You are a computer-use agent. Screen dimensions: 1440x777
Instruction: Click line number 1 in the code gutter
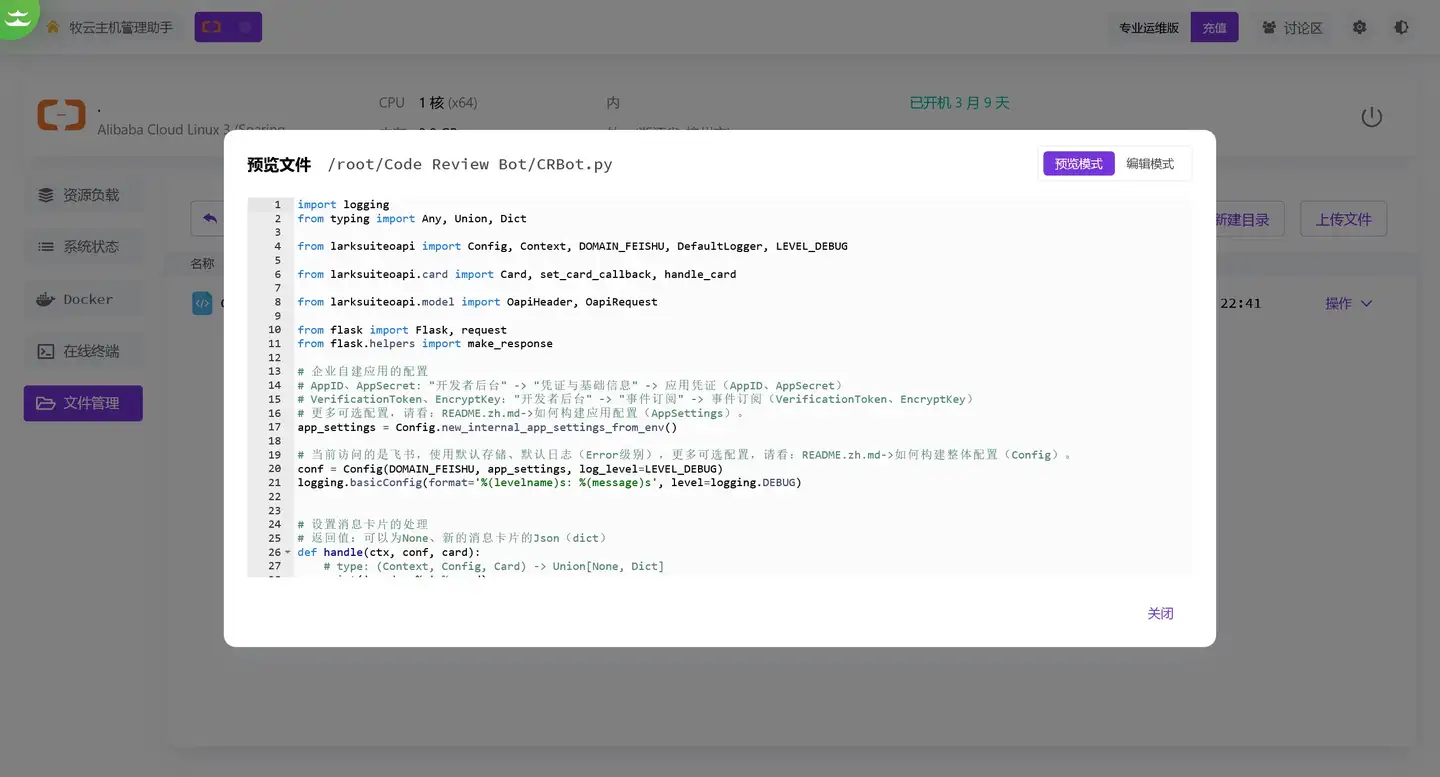[277, 204]
